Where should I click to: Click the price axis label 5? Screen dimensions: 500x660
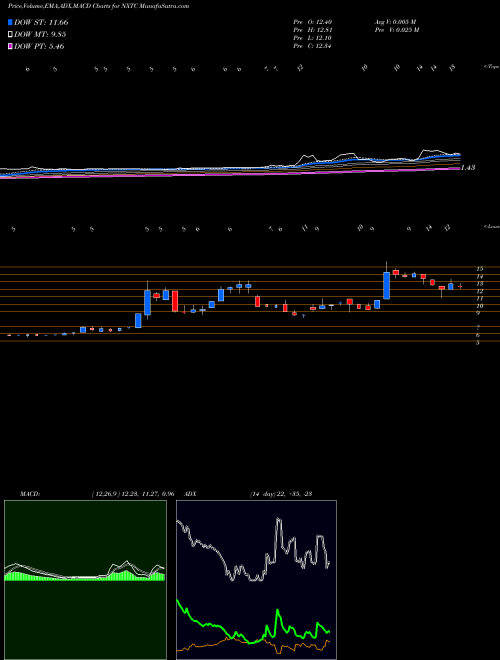coord(478,343)
